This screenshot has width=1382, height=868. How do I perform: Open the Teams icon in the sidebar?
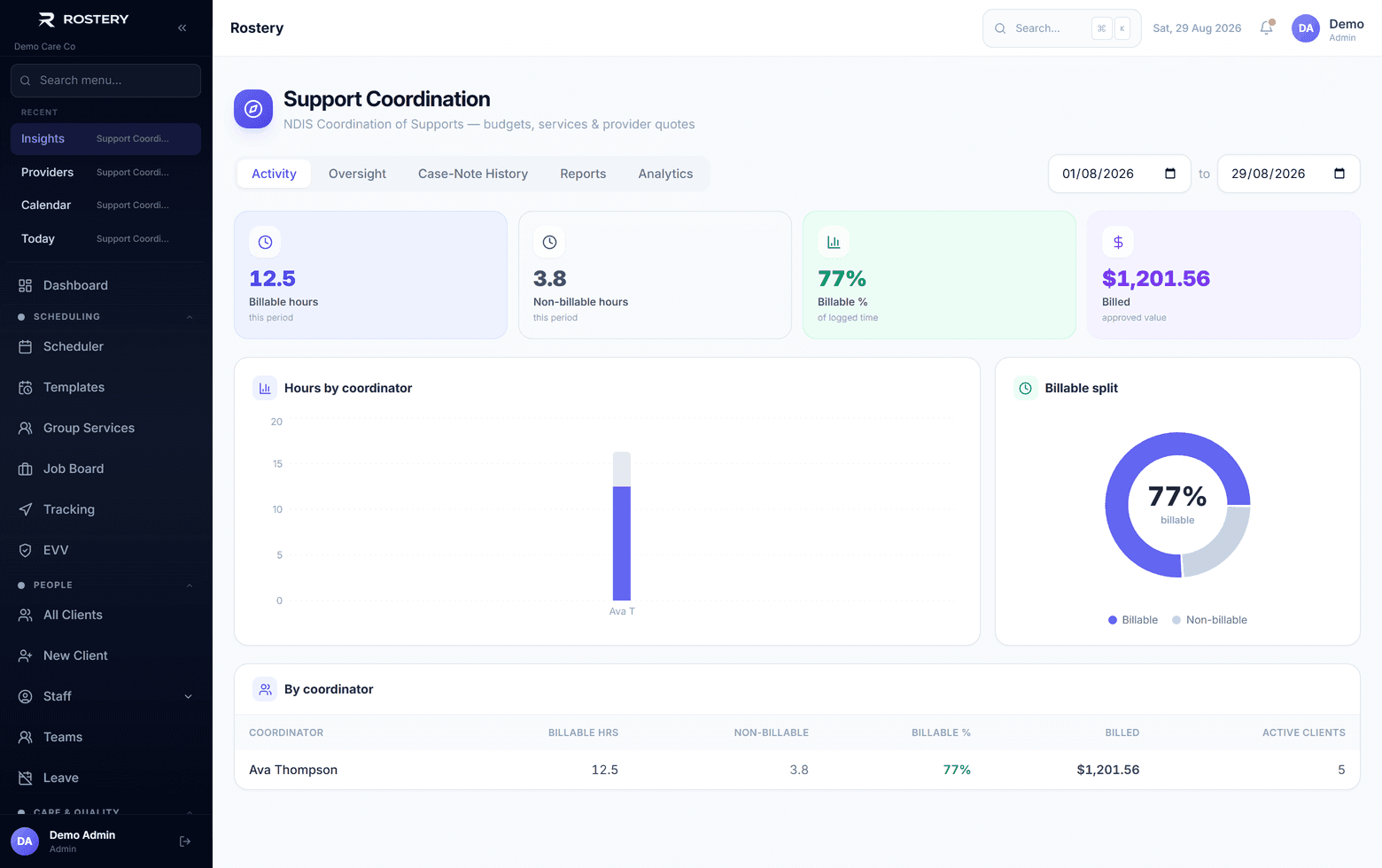(x=26, y=737)
